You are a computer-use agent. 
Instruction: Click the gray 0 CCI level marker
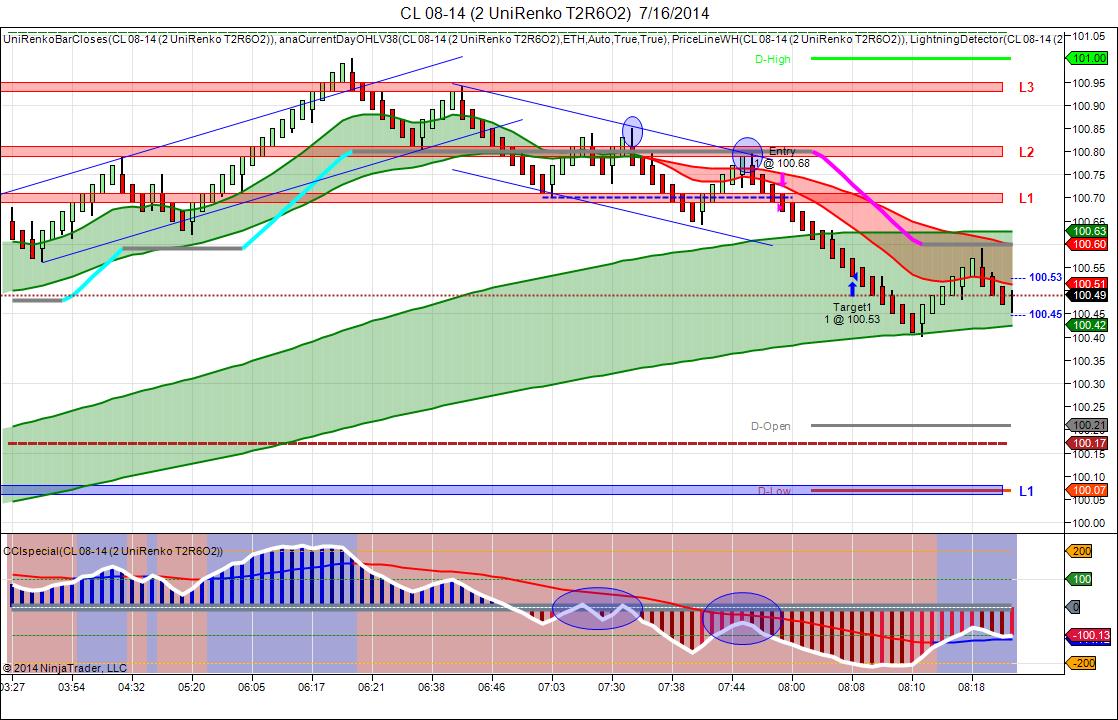coord(1074,607)
